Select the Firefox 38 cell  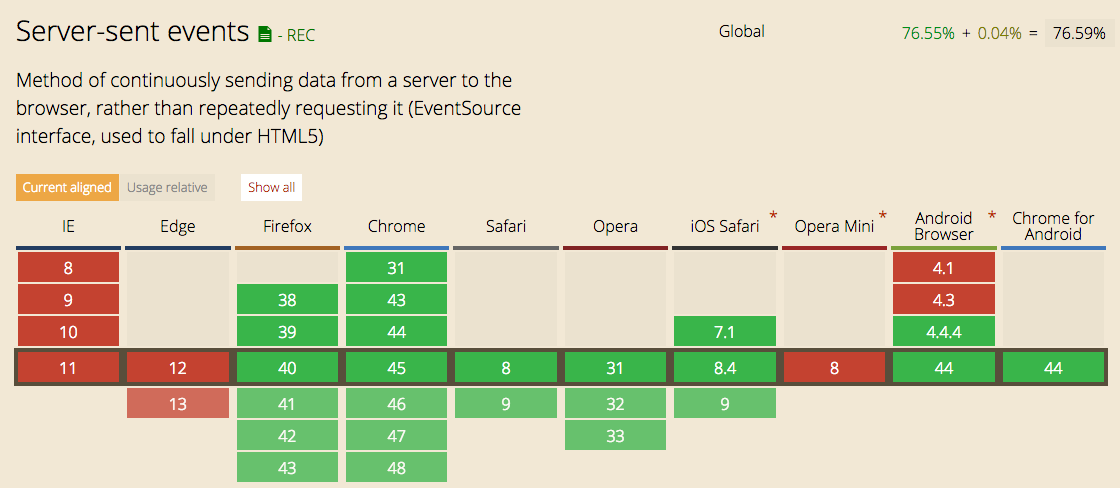(x=287, y=300)
